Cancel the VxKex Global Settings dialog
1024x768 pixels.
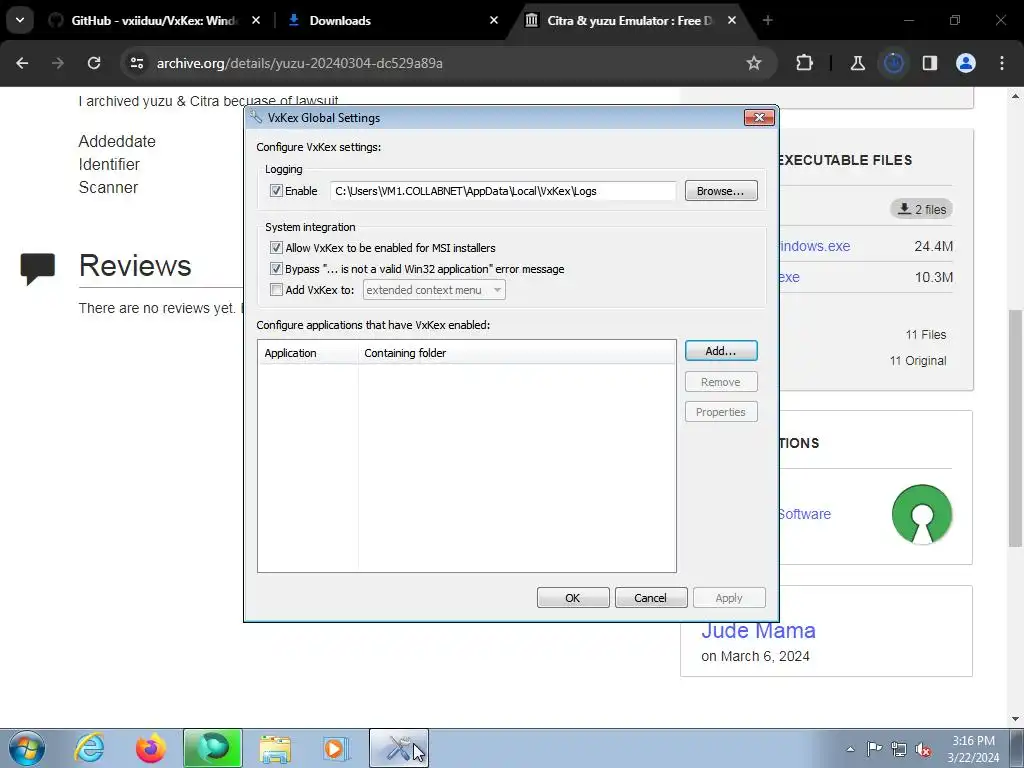650,598
